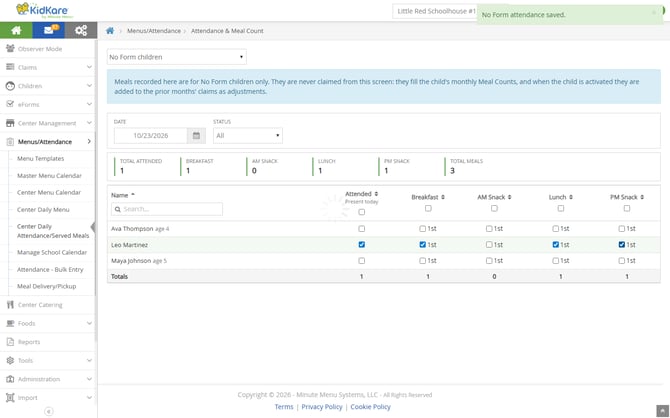The height and width of the screenshot is (418, 670).
Task: Expand the Tools menu chevron
Action: coord(89,360)
